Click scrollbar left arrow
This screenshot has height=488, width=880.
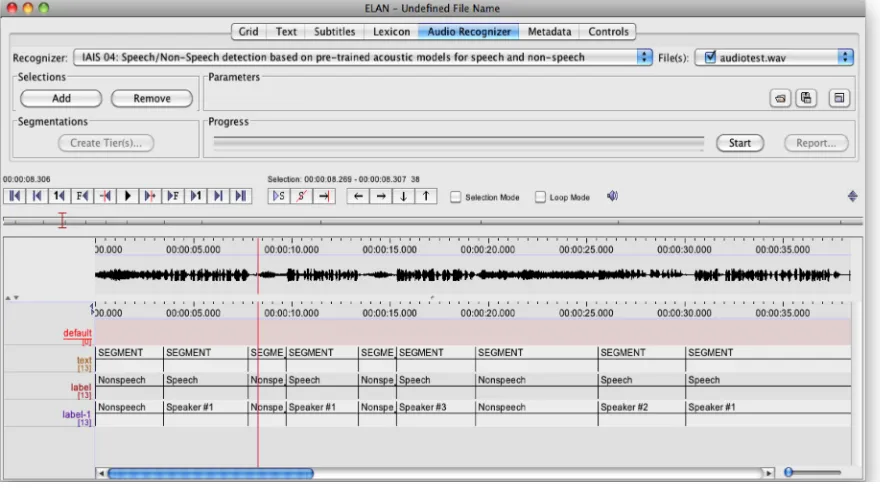(x=101, y=473)
